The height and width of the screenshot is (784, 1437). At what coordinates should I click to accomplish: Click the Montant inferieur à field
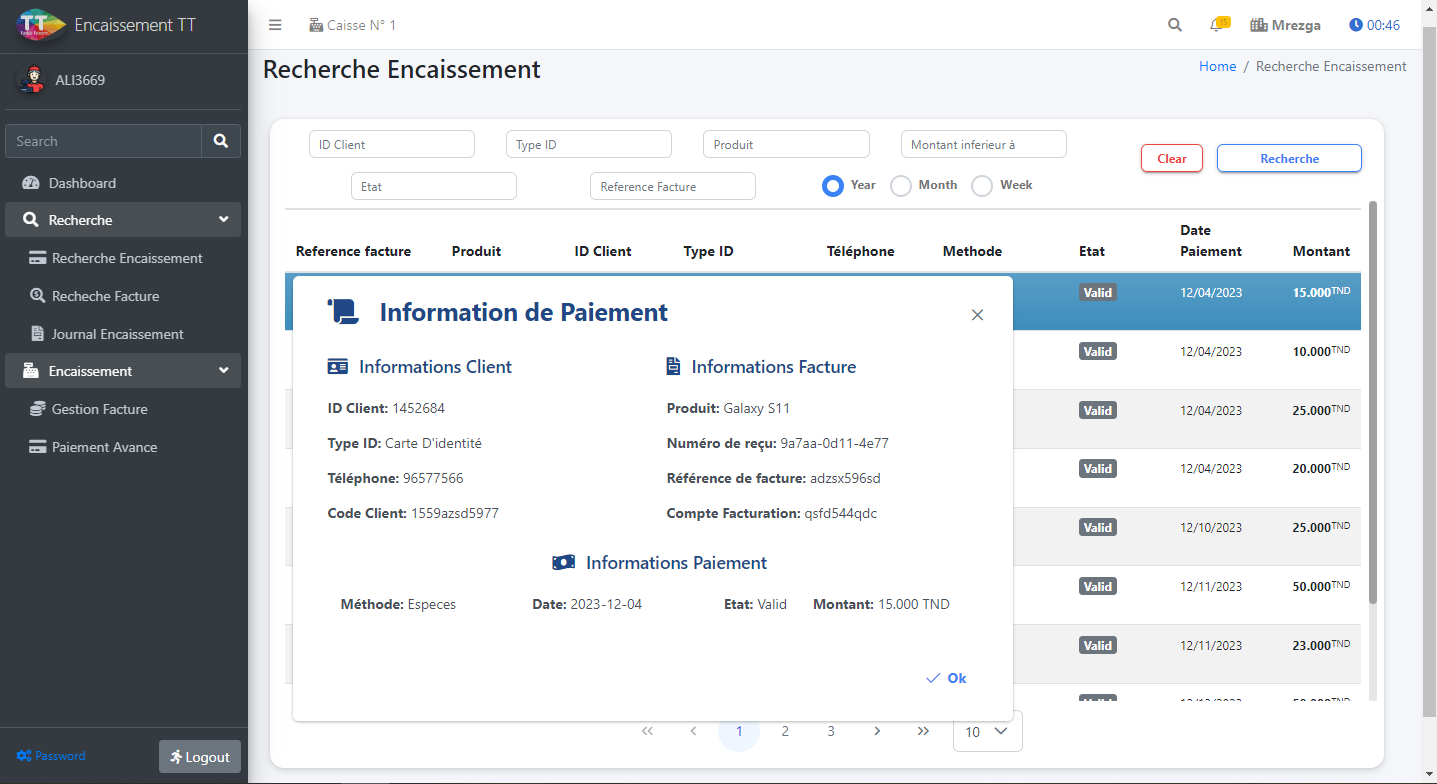click(x=984, y=144)
